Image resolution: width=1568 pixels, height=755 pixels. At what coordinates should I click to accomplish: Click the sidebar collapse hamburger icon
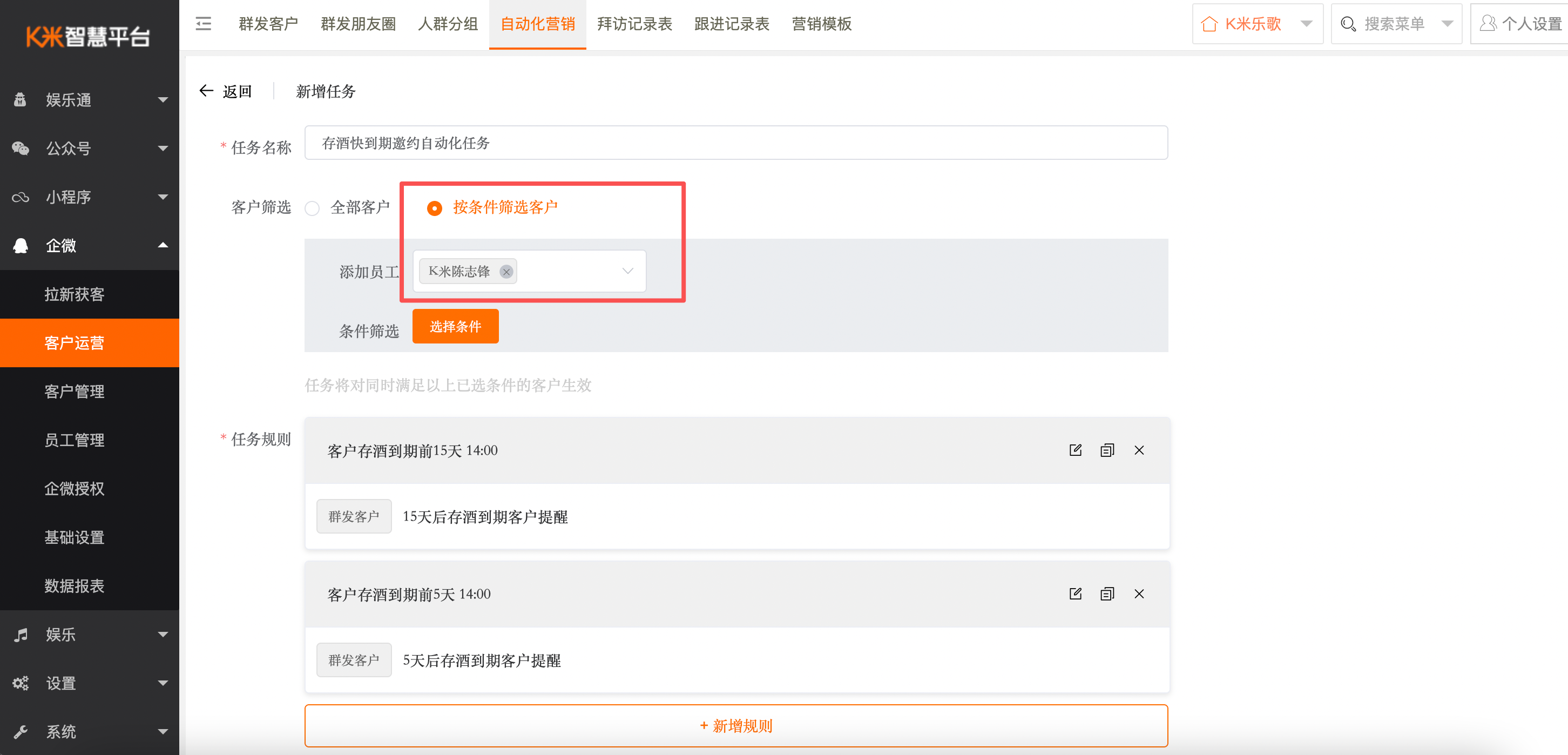(204, 24)
